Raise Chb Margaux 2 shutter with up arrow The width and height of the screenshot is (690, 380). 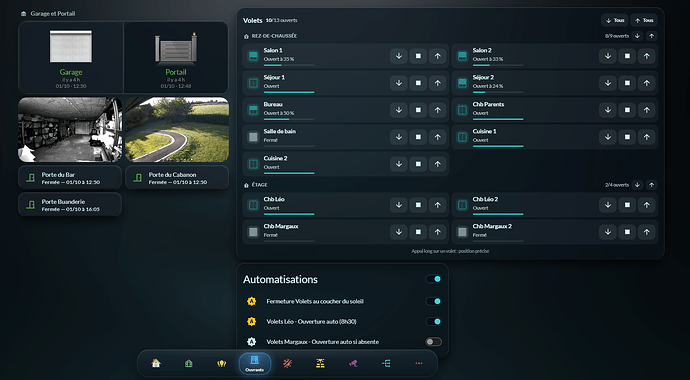646,232
